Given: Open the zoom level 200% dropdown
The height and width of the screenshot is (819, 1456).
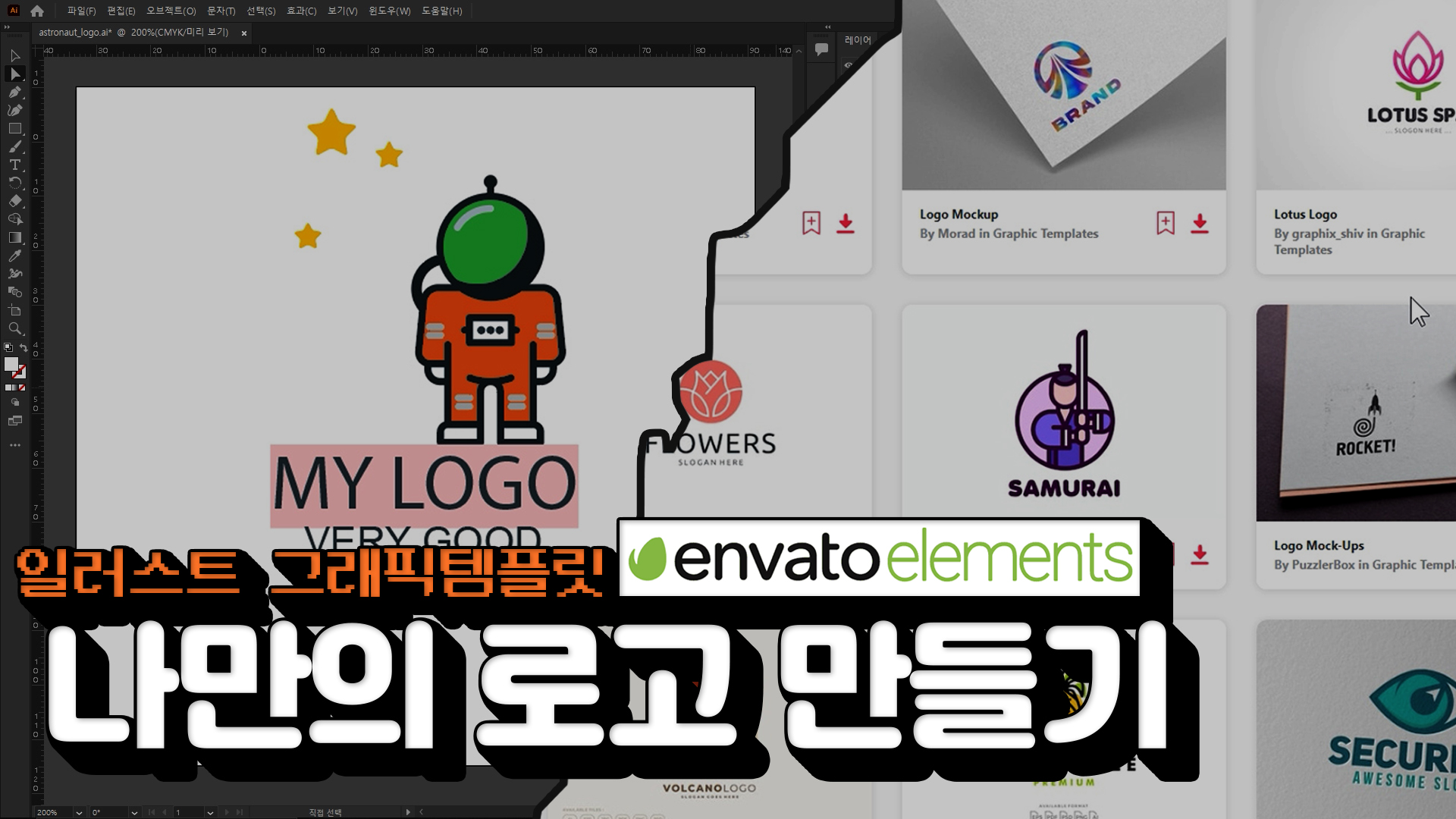Looking at the screenshot, I should click(79, 812).
